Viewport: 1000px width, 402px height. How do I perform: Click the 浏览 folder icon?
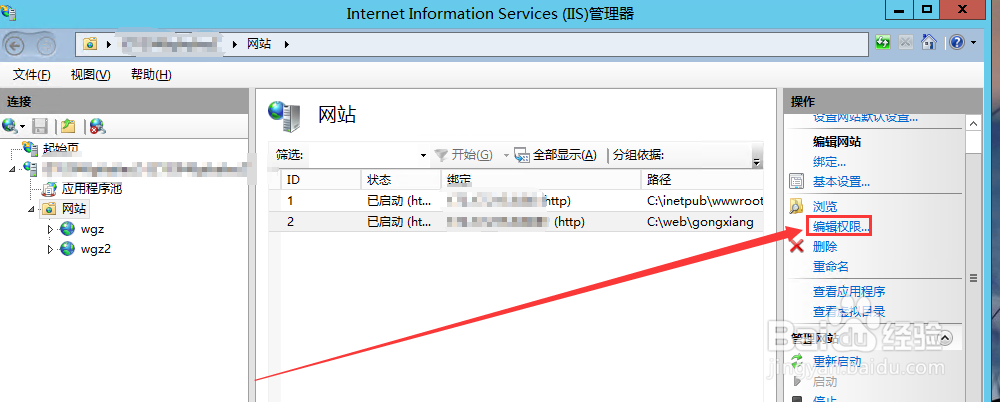797,207
